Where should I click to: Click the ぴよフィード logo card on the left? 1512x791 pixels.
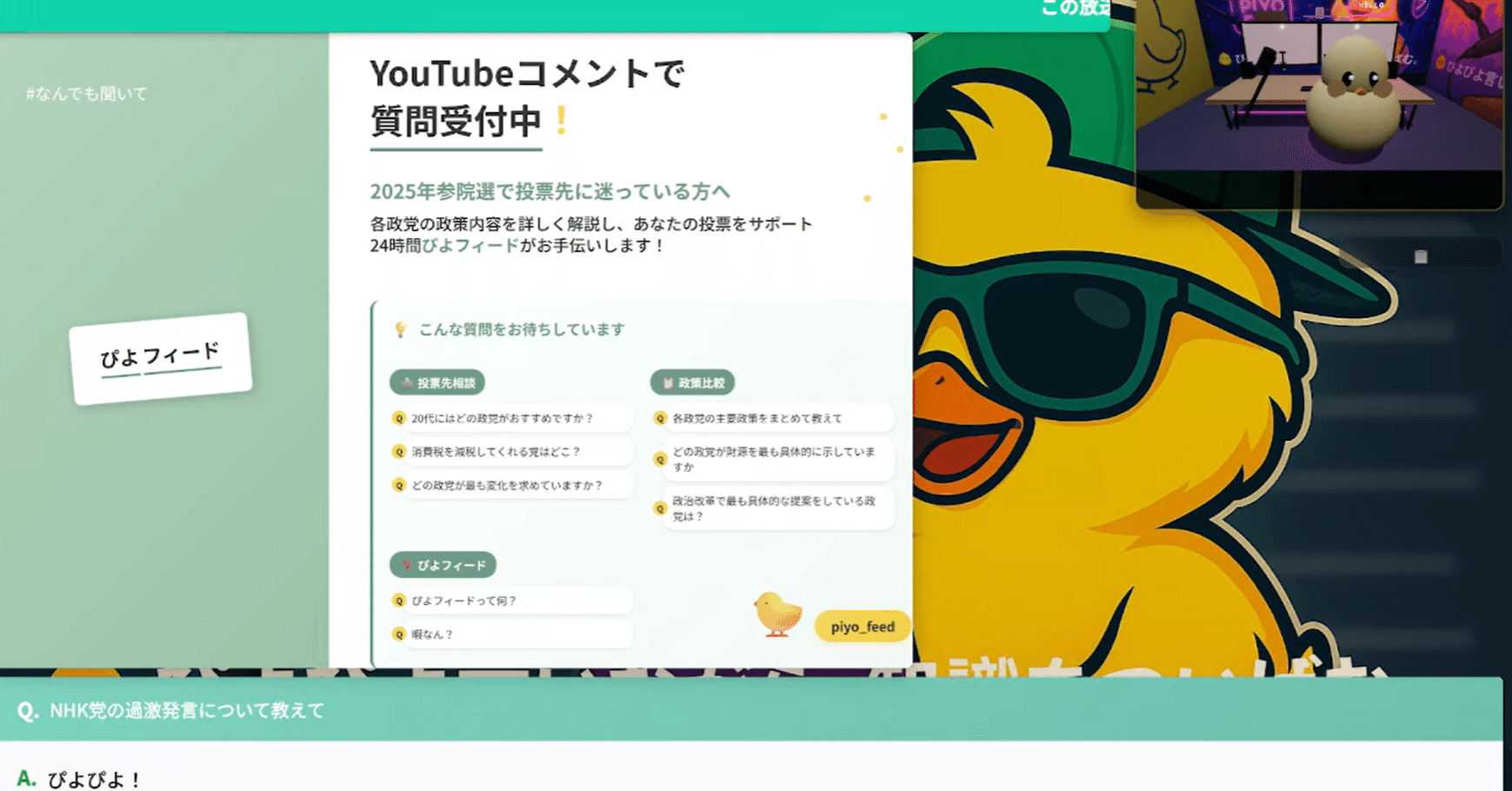point(161,355)
